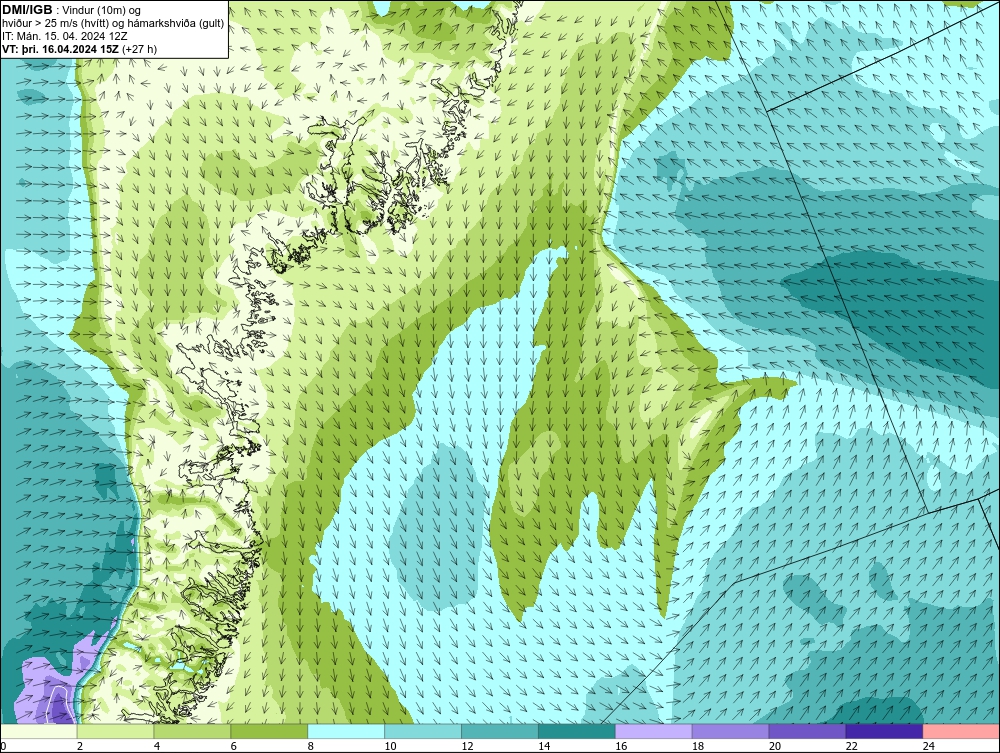Click the '8' scale label
1000x753 pixels.
(x=311, y=746)
